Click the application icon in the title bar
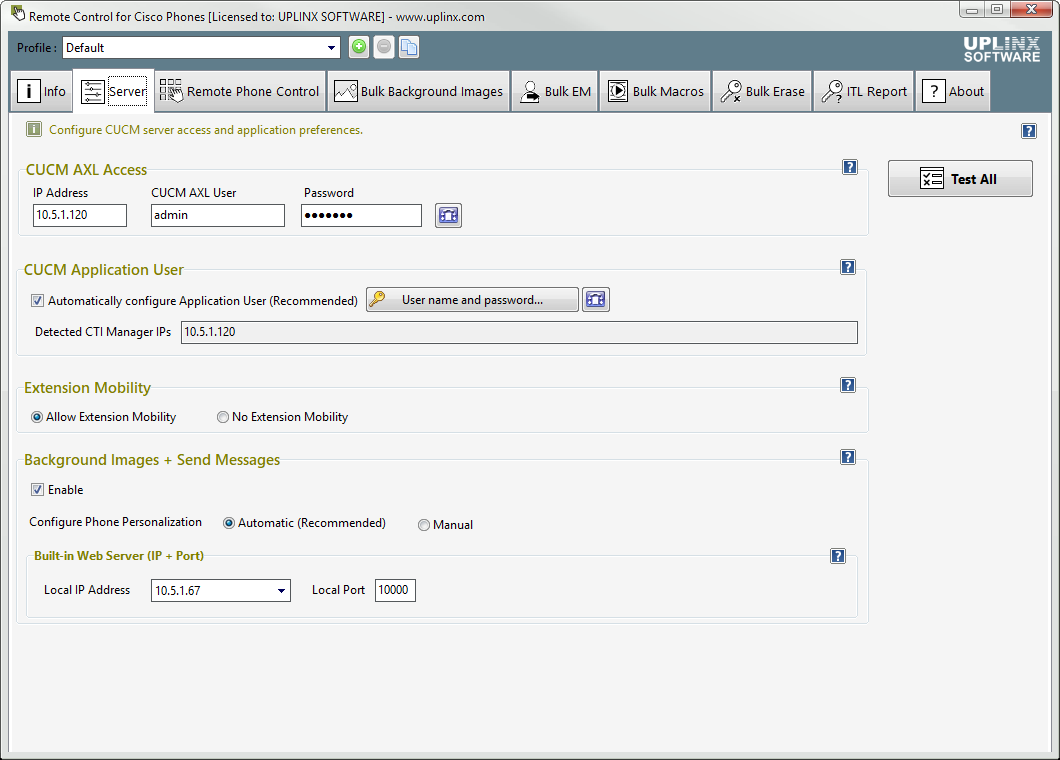The image size is (1060, 760). (x=18, y=14)
